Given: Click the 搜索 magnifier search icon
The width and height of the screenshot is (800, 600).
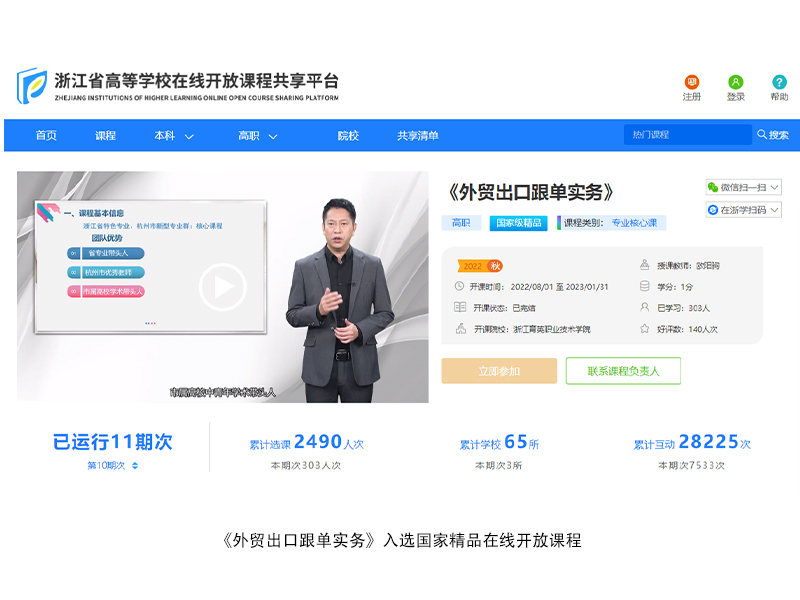Looking at the screenshot, I should 762,135.
